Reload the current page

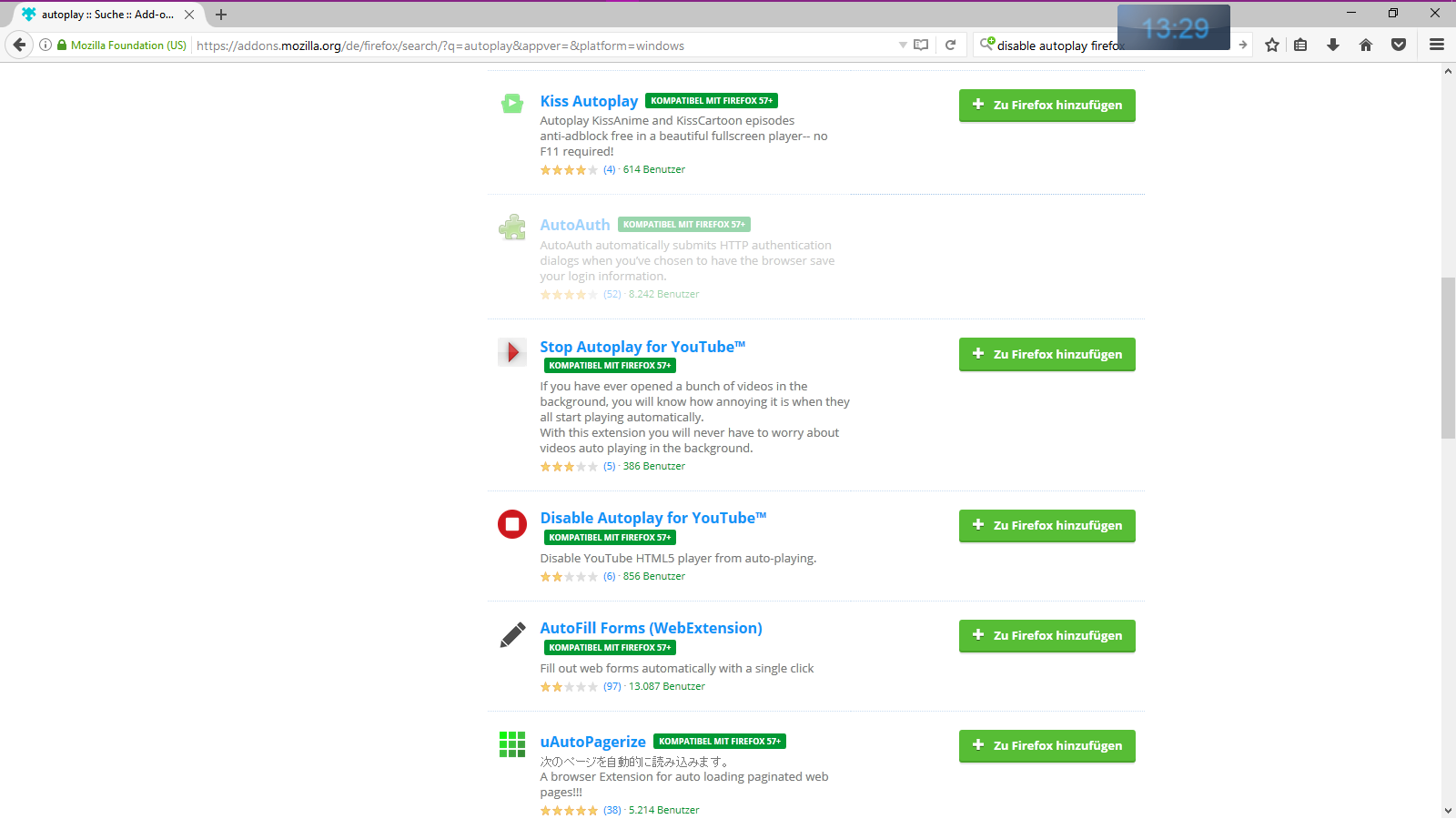tap(950, 45)
